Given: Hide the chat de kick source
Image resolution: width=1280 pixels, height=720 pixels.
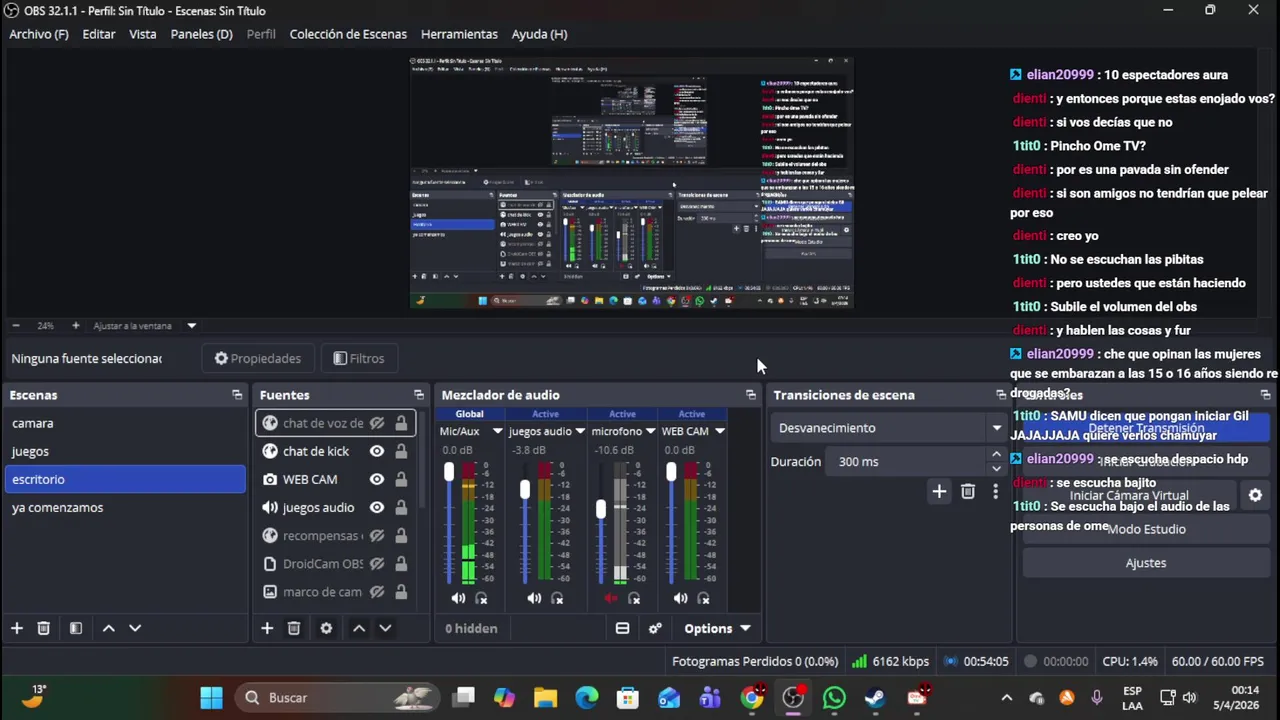Looking at the screenshot, I should pos(377,451).
